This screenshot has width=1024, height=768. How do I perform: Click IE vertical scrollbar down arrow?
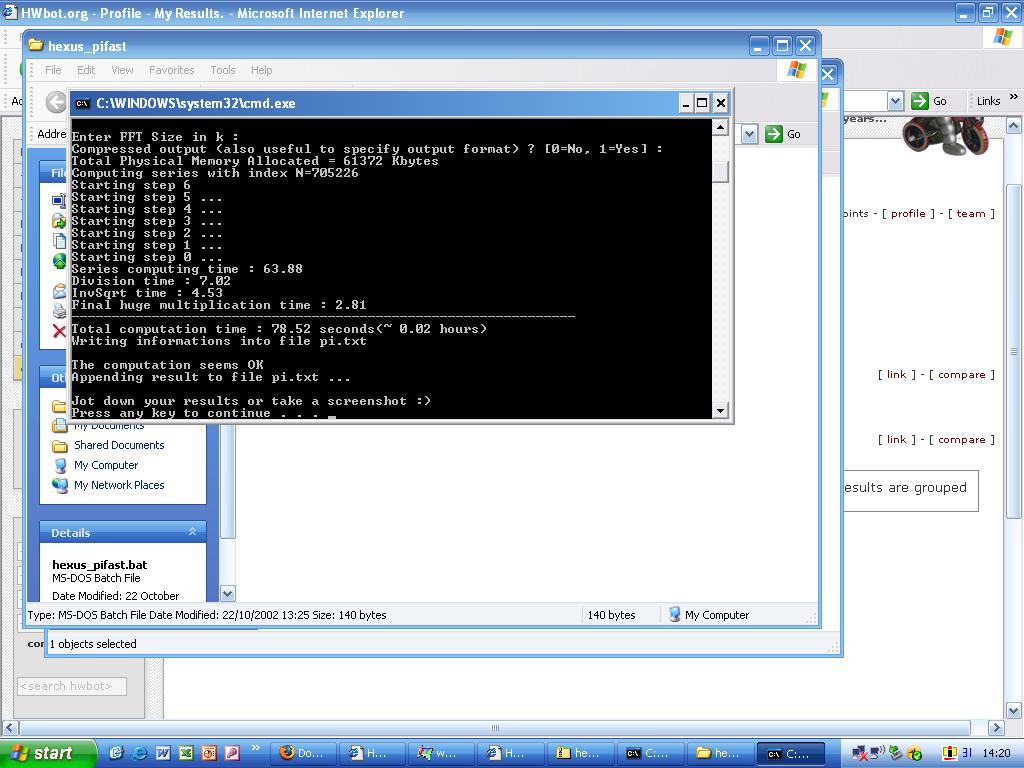1014,711
